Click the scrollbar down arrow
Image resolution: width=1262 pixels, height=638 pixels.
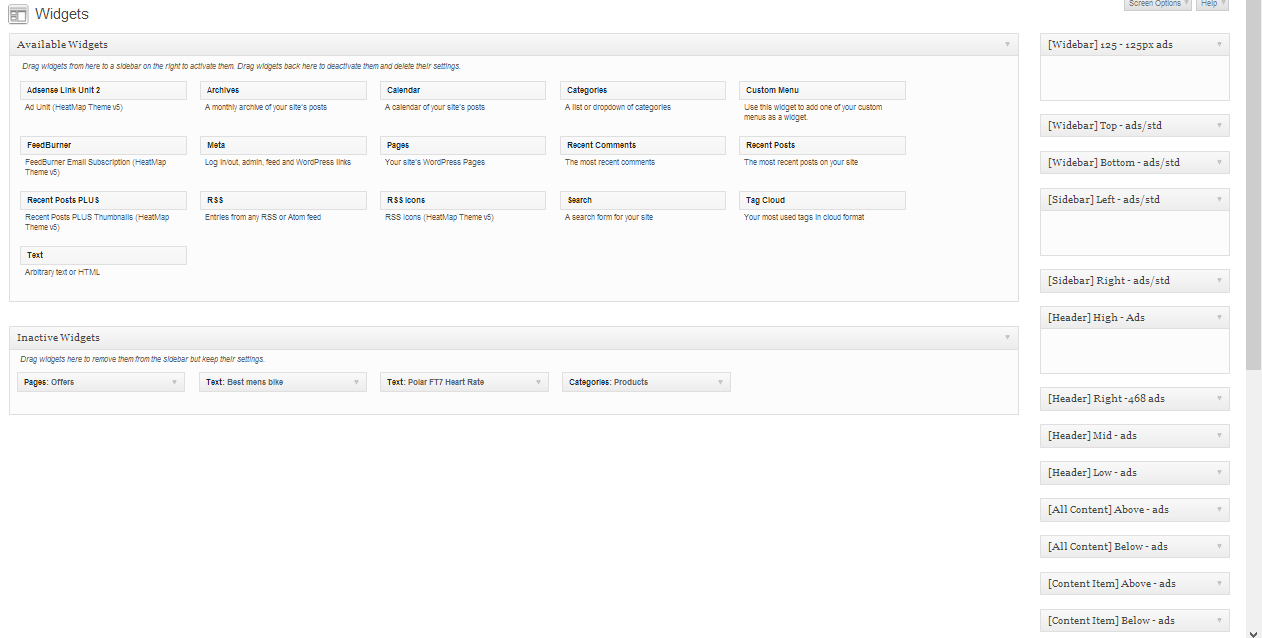1254,632
